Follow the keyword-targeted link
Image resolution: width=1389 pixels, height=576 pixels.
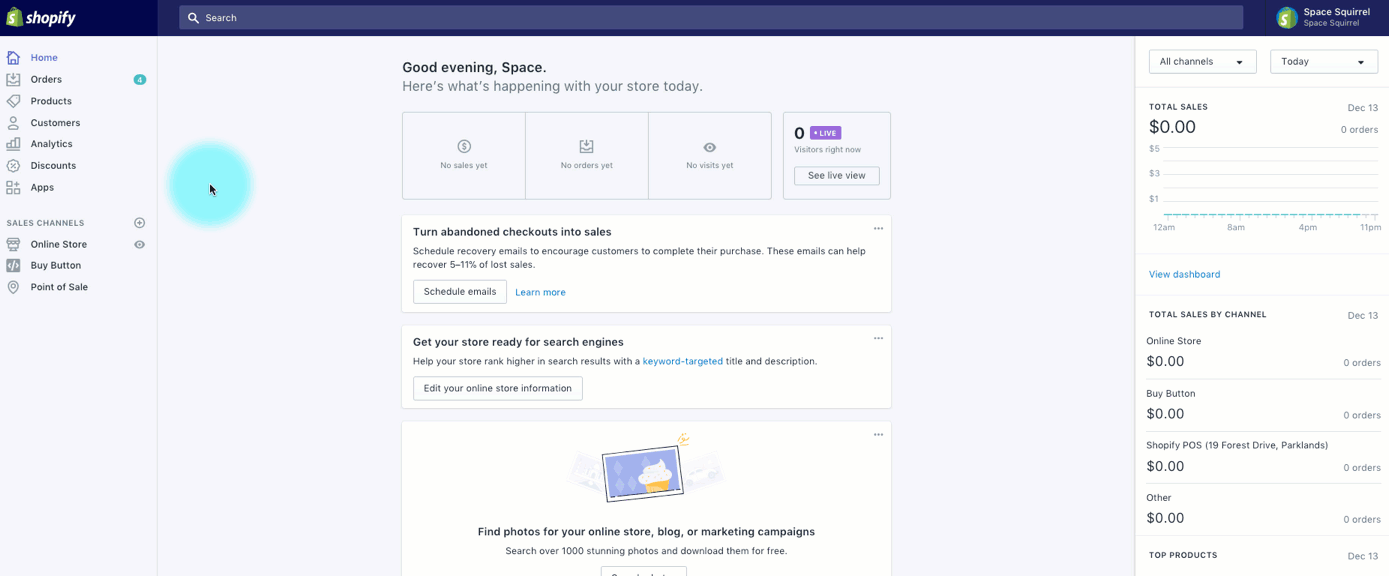pos(683,361)
